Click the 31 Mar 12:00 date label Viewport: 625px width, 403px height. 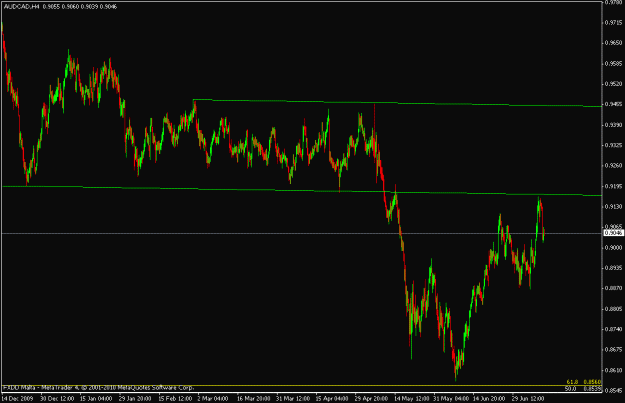point(293,398)
